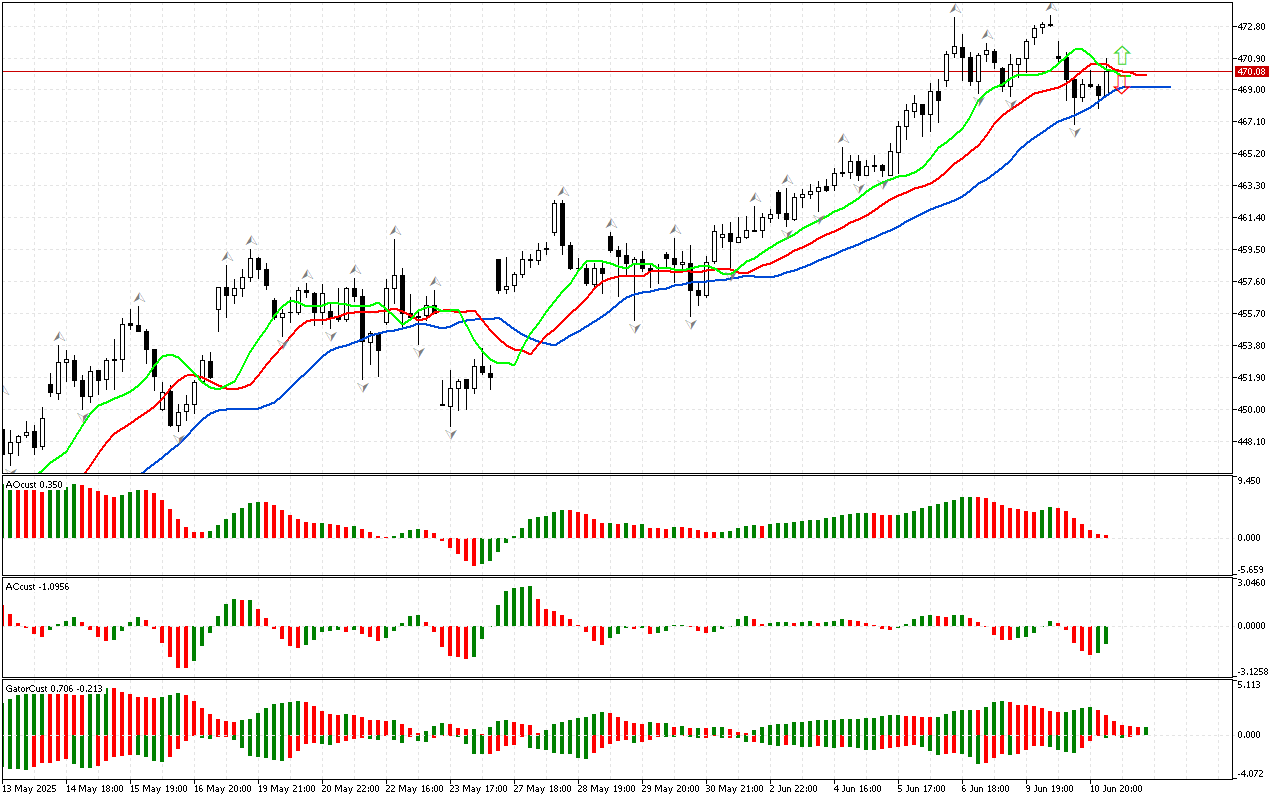Select the up fractal above 15 May candle
Viewport: 1280px width, 800px height.
point(138,297)
